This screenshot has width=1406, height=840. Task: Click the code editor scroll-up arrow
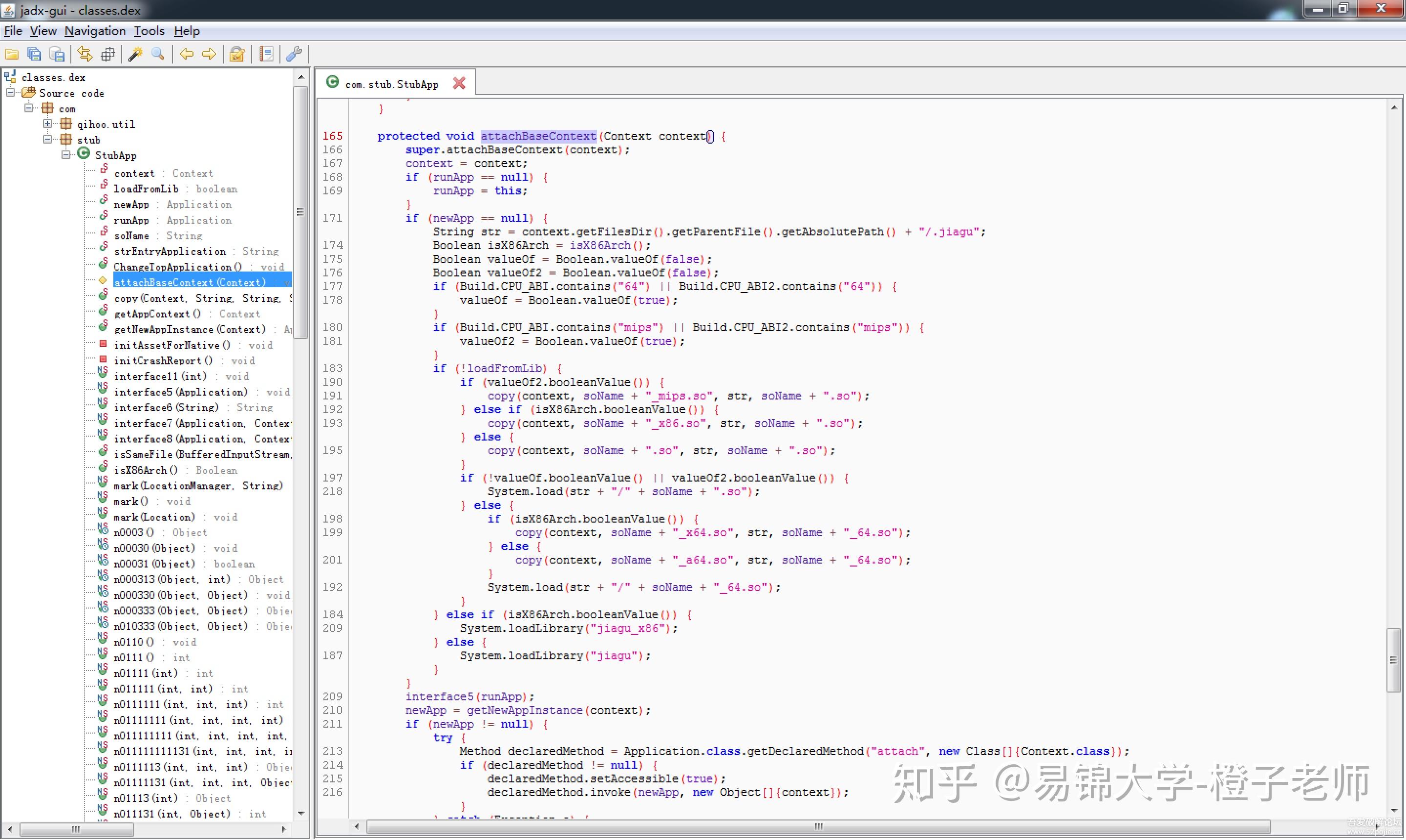pos(1394,107)
